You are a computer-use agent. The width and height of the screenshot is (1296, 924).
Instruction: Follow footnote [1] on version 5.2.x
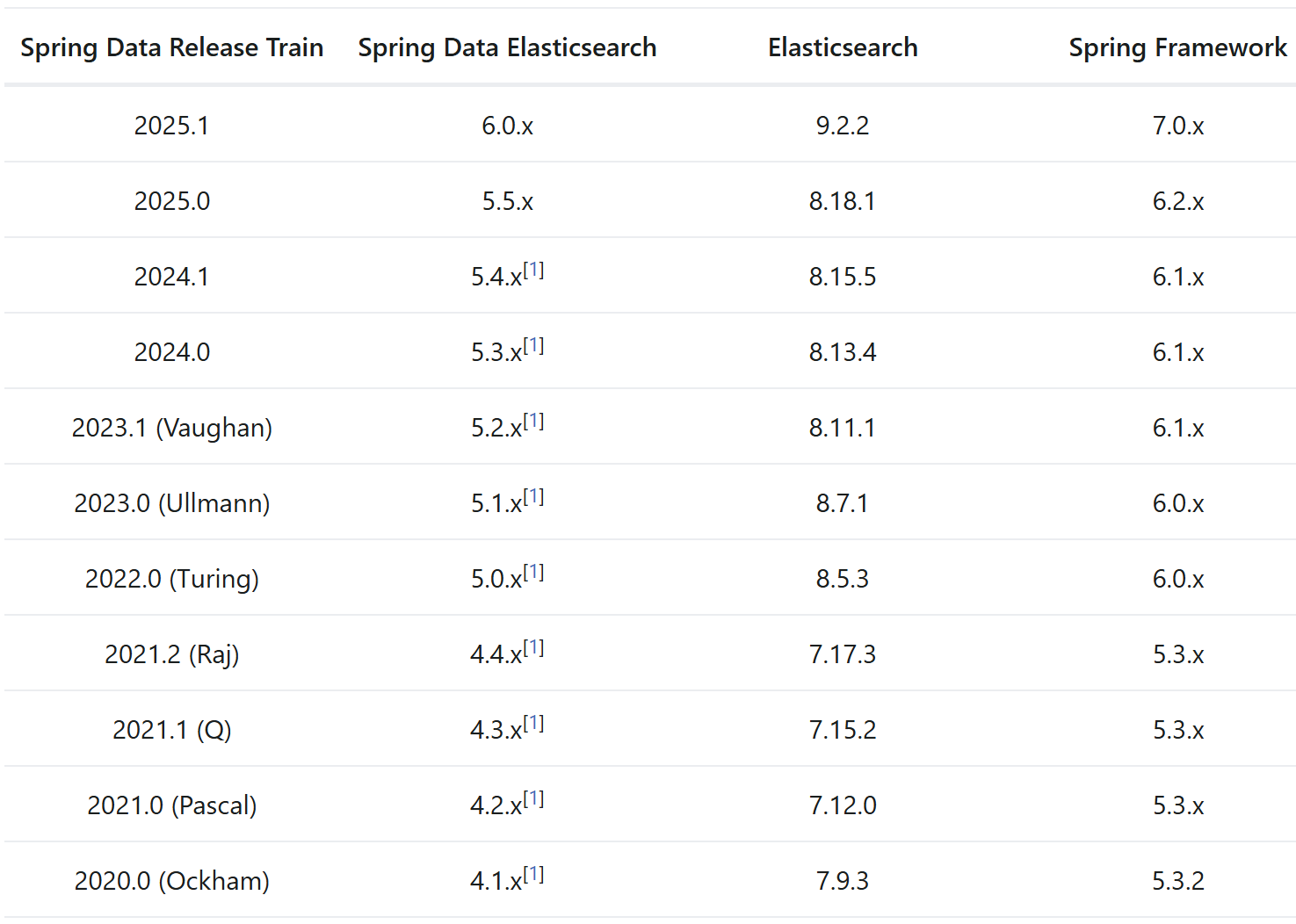(533, 422)
